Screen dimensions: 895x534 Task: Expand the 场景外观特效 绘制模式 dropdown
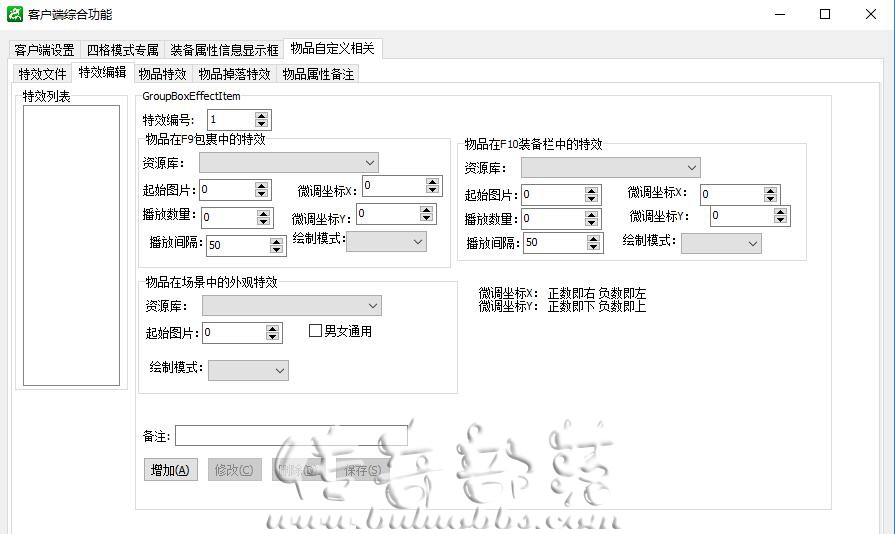tap(248, 370)
